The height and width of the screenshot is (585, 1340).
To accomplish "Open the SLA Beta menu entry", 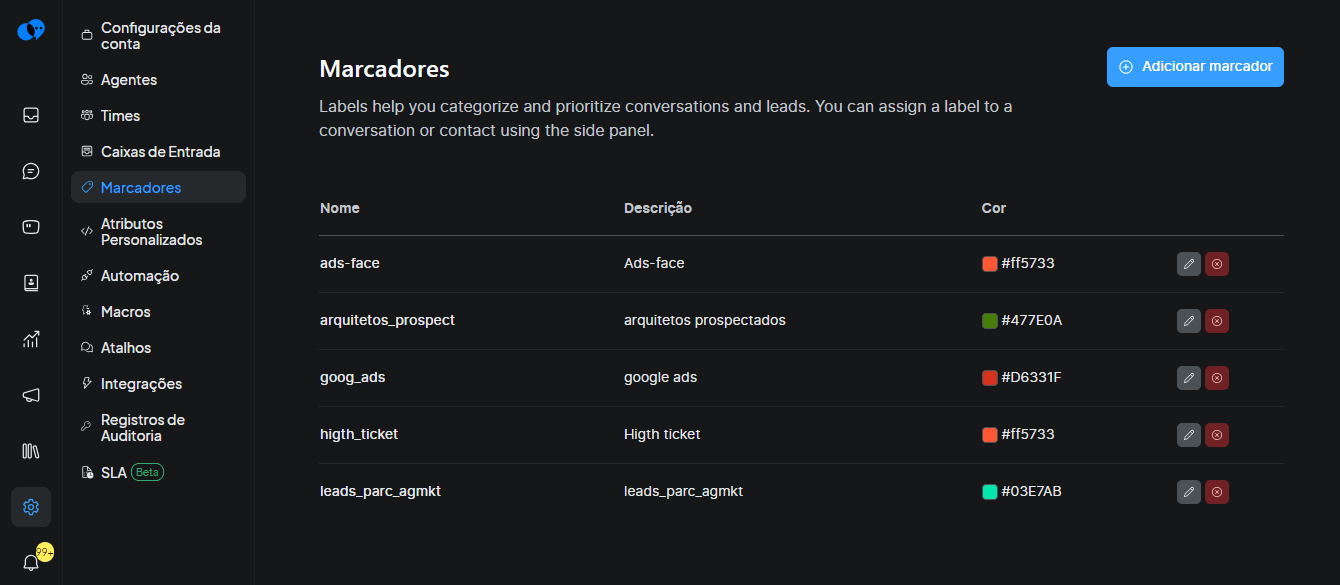I will point(114,472).
